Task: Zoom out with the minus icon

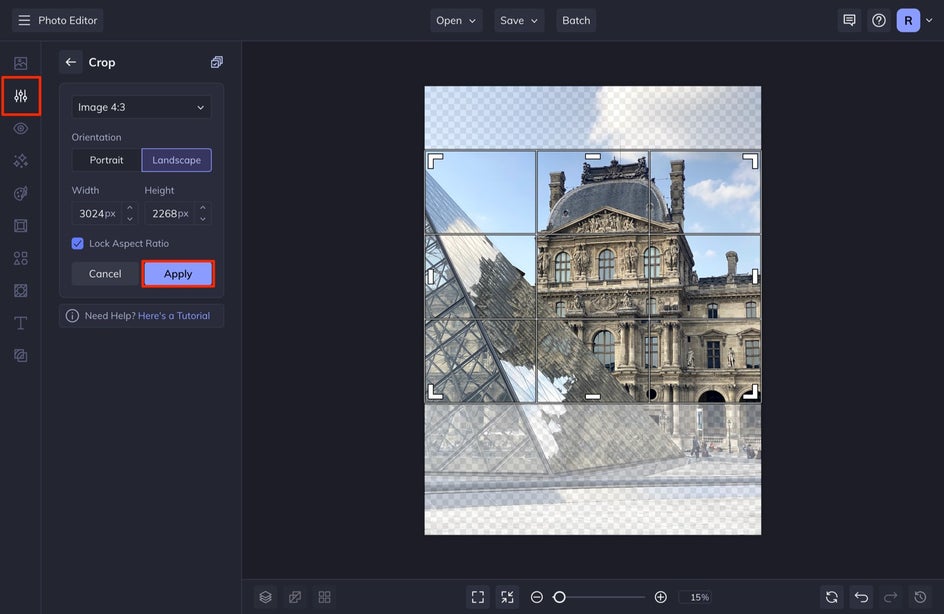Action: 537,597
